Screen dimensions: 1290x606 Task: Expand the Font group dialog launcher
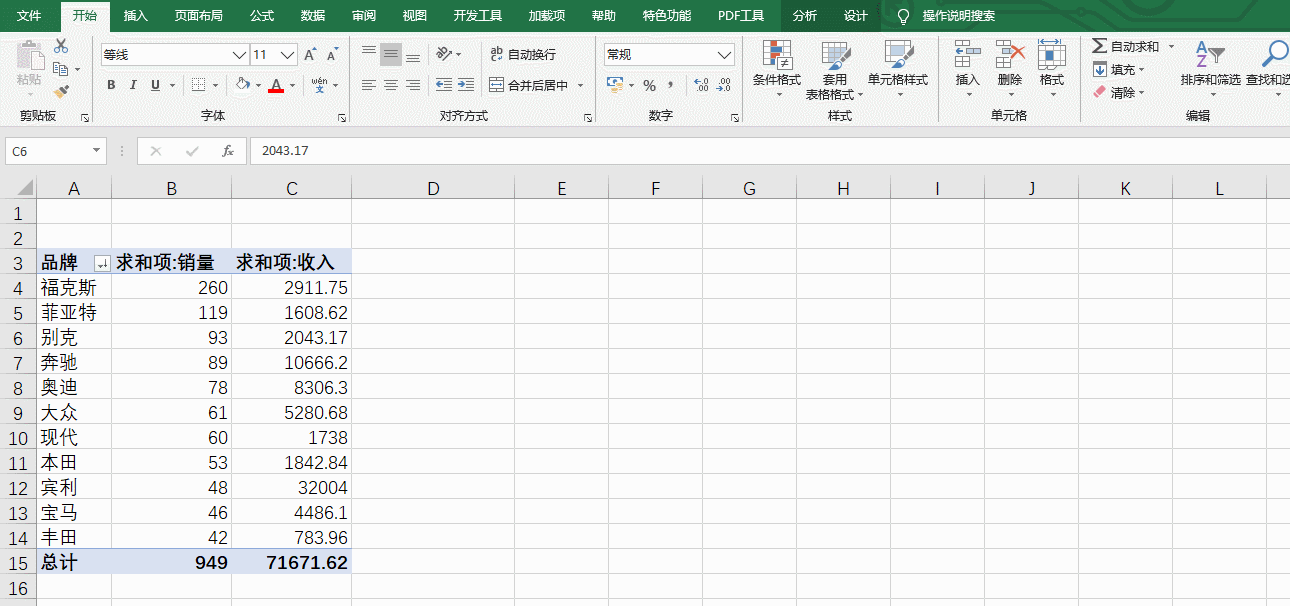coord(342,117)
